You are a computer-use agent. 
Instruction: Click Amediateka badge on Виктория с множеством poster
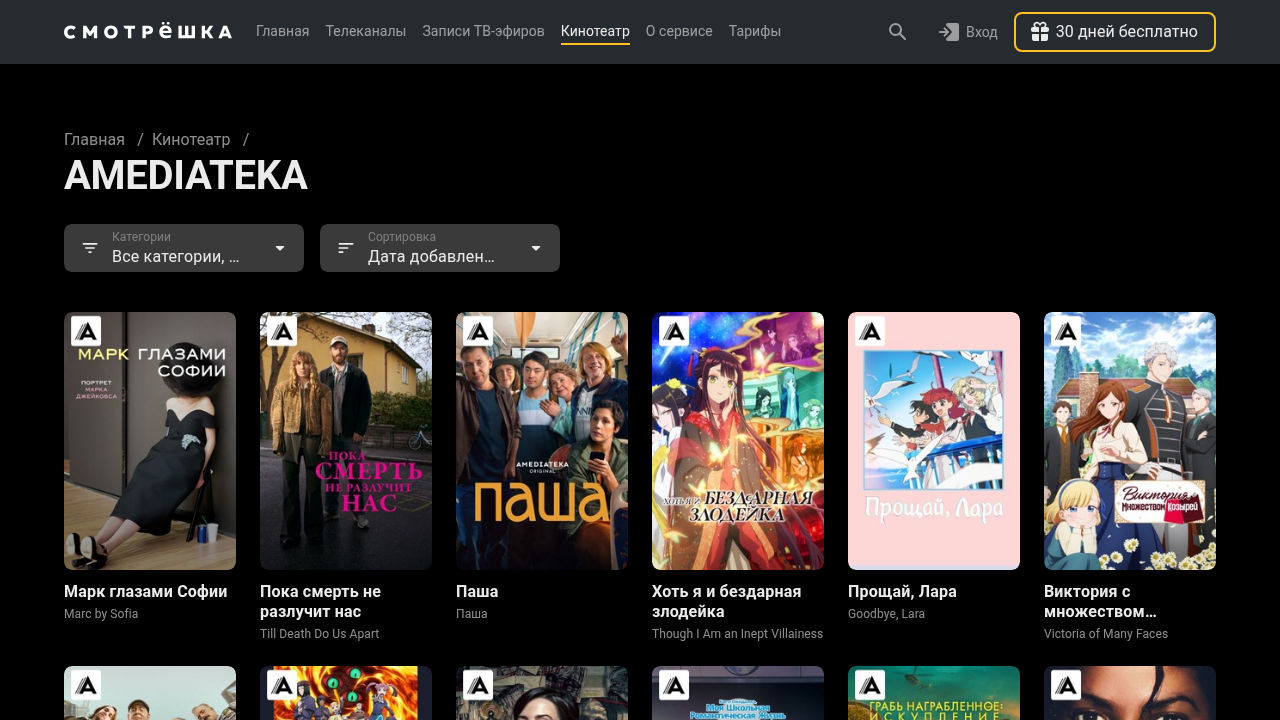click(1066, 332)
